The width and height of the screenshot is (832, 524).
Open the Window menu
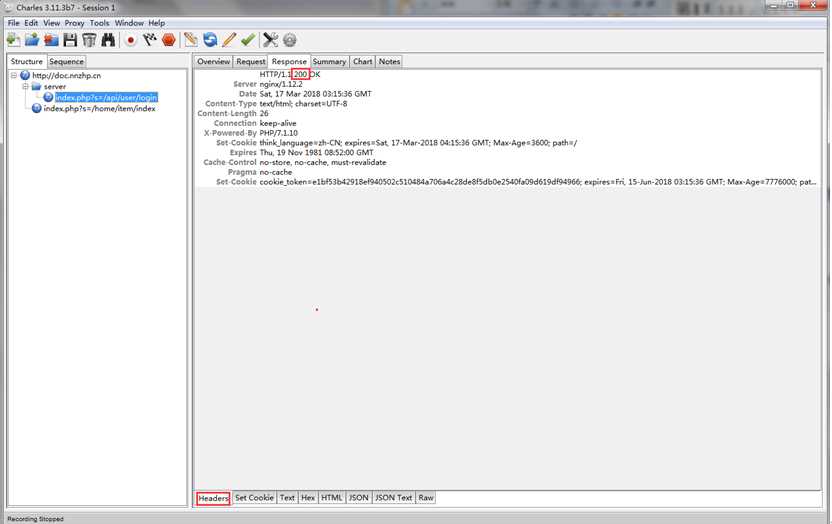[129, 23]
